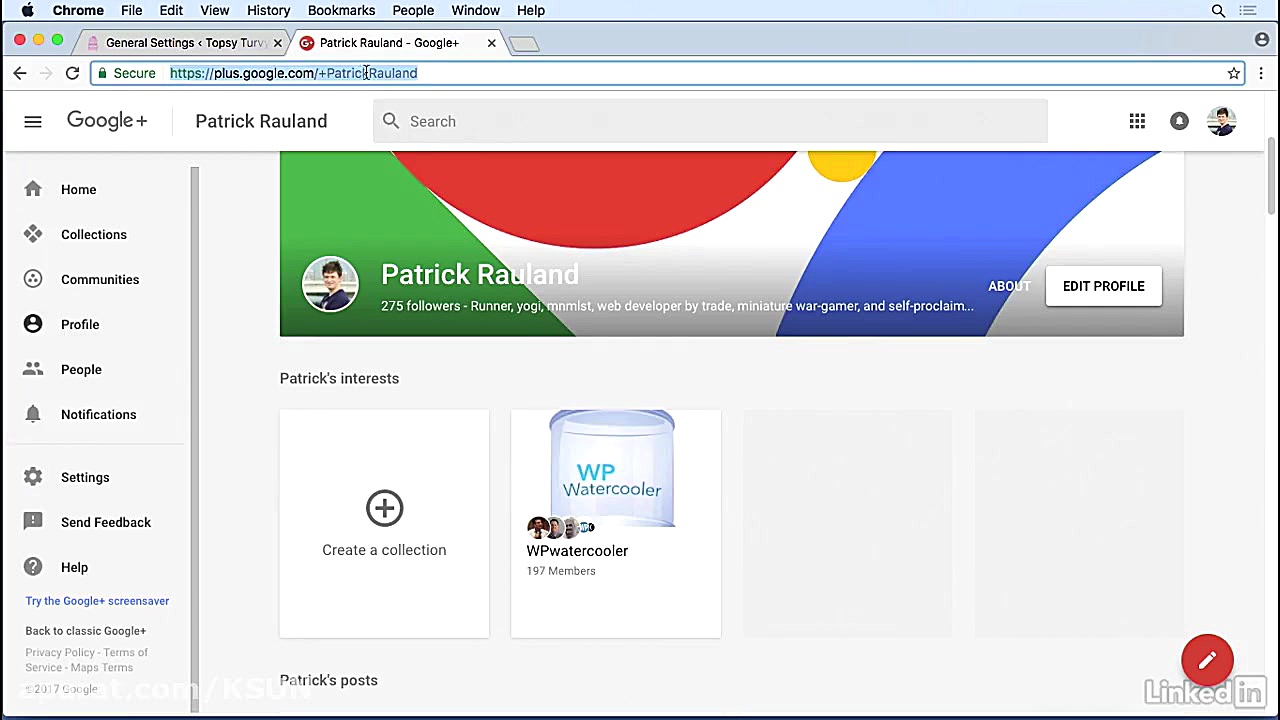The width and height of the screenshot is (1280, 720).
Task: Click the macOS Spotlight search icon
Action: click(x=1218, y=10)
